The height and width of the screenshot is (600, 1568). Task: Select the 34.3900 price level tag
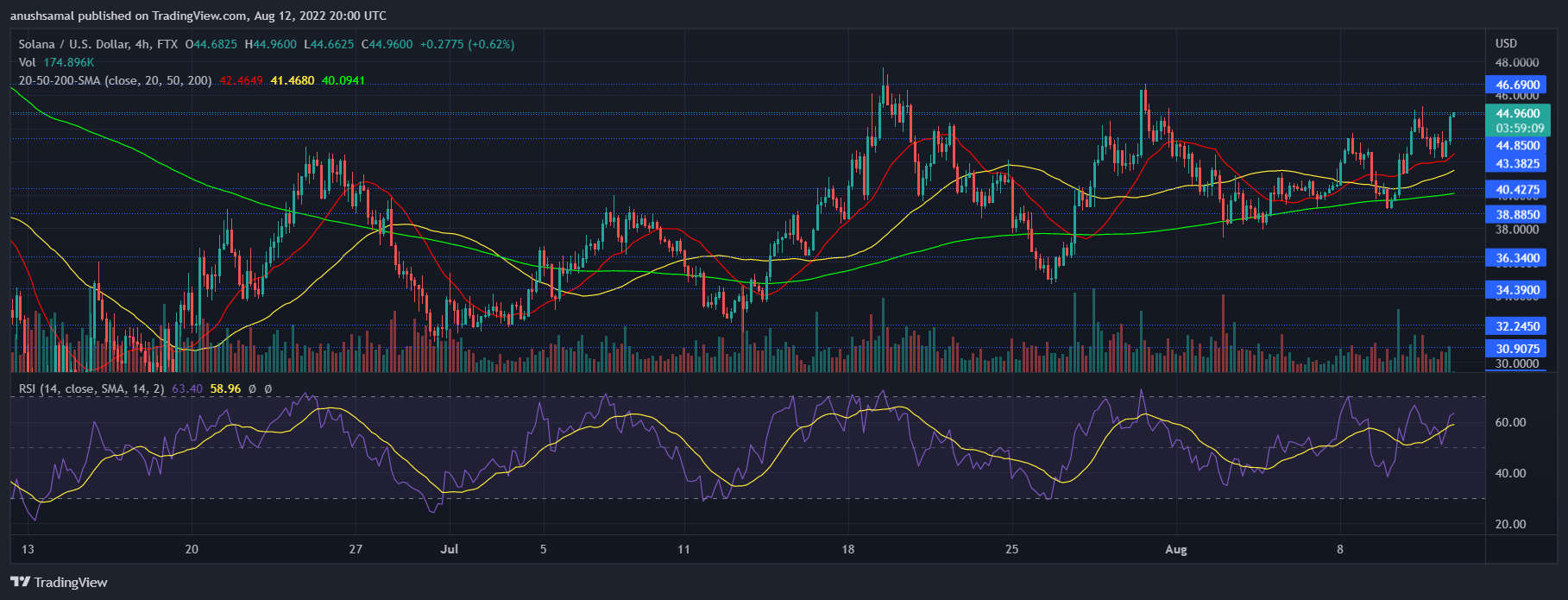[1518, 290]
